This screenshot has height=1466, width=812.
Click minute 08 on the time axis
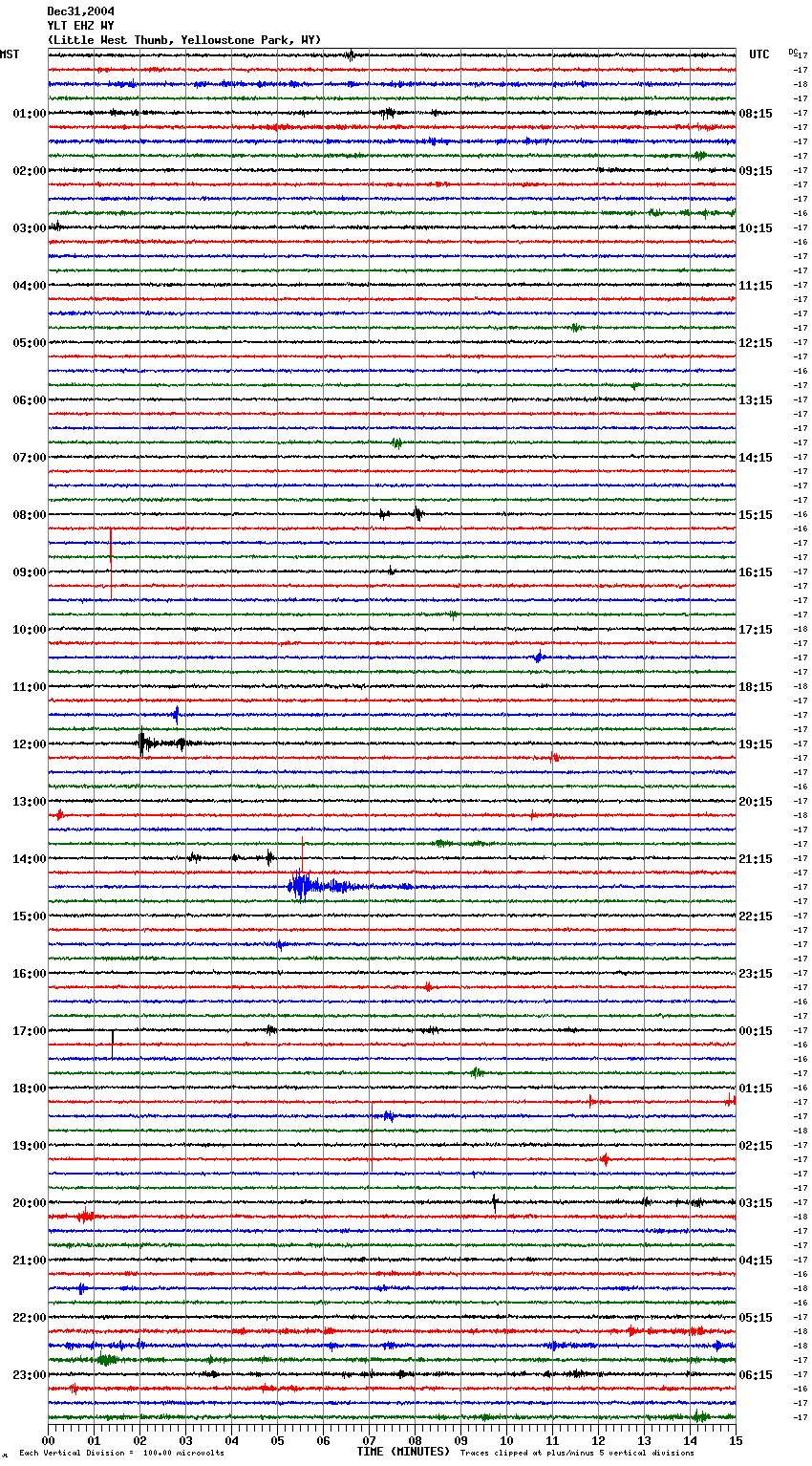tap(415, 1440)
